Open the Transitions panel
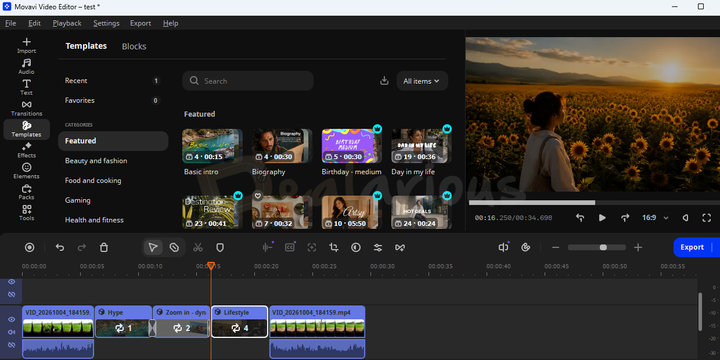 pyautogui.click(x=27, y=109)
